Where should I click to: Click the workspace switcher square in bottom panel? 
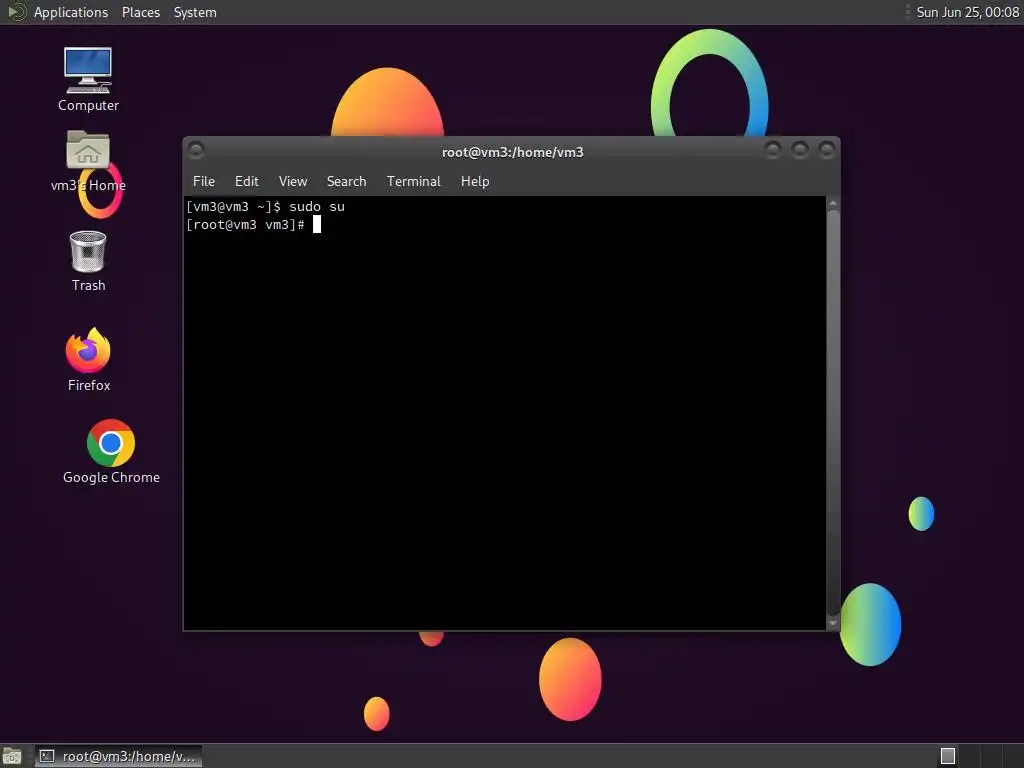point(948,756)
